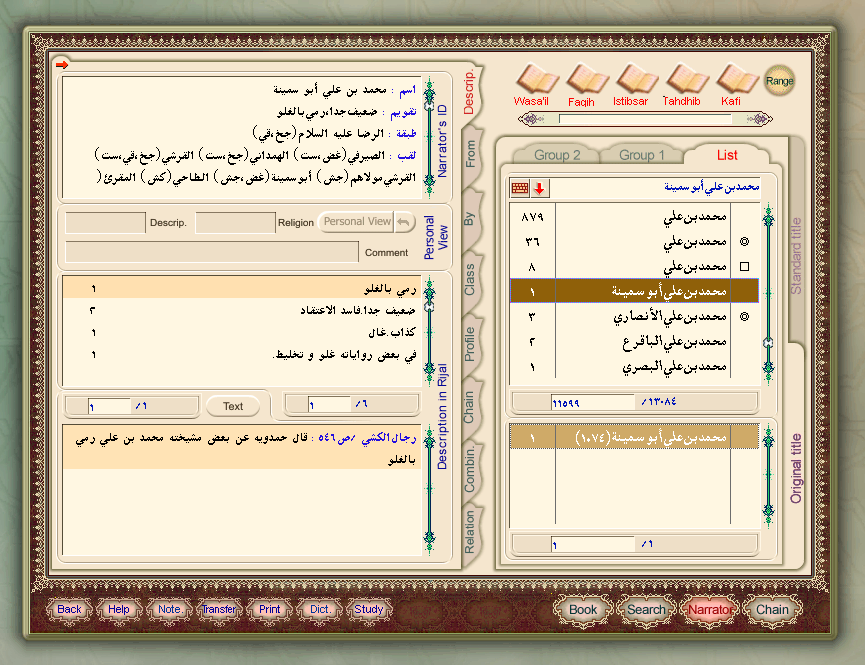
Task: Open the Tahdhib book icon
Action: click(x=686, y=79)
